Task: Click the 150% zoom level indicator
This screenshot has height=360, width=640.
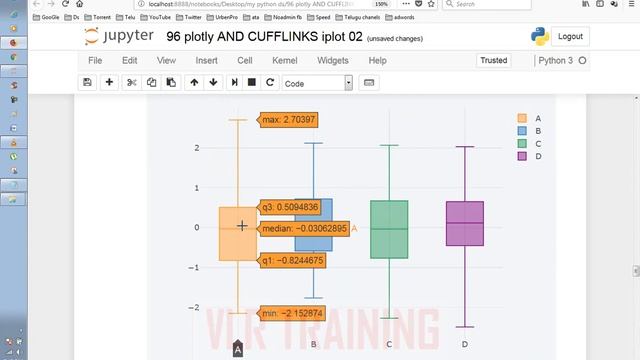Action: click(x=381, y=4)
